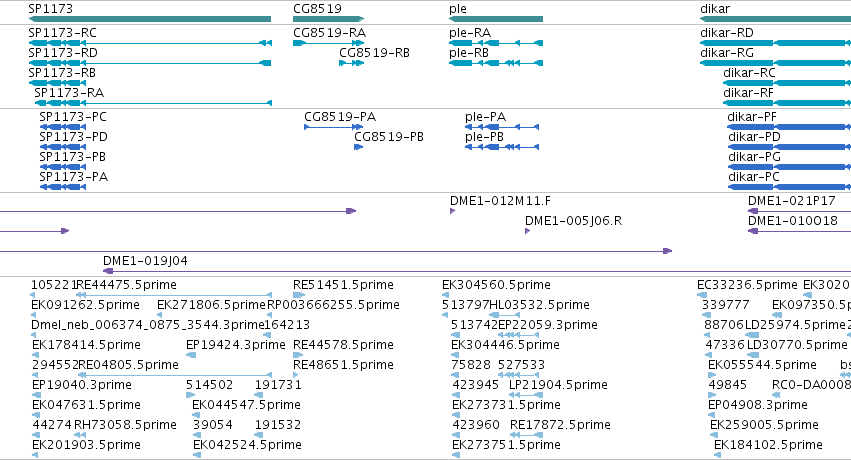Viewport: 851px width, 460px height.
Task: Select the SP1173 gene label
Action: click(50, 9)
